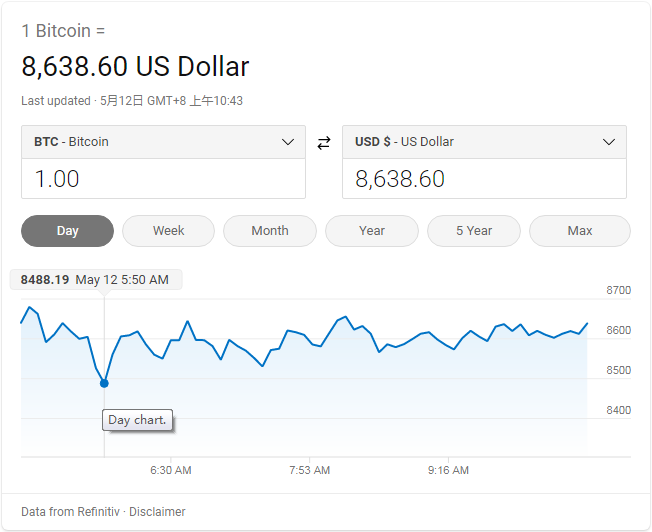The image size is (652, 532).
Task: Select the Day chart range
Action: coord(68,231)
